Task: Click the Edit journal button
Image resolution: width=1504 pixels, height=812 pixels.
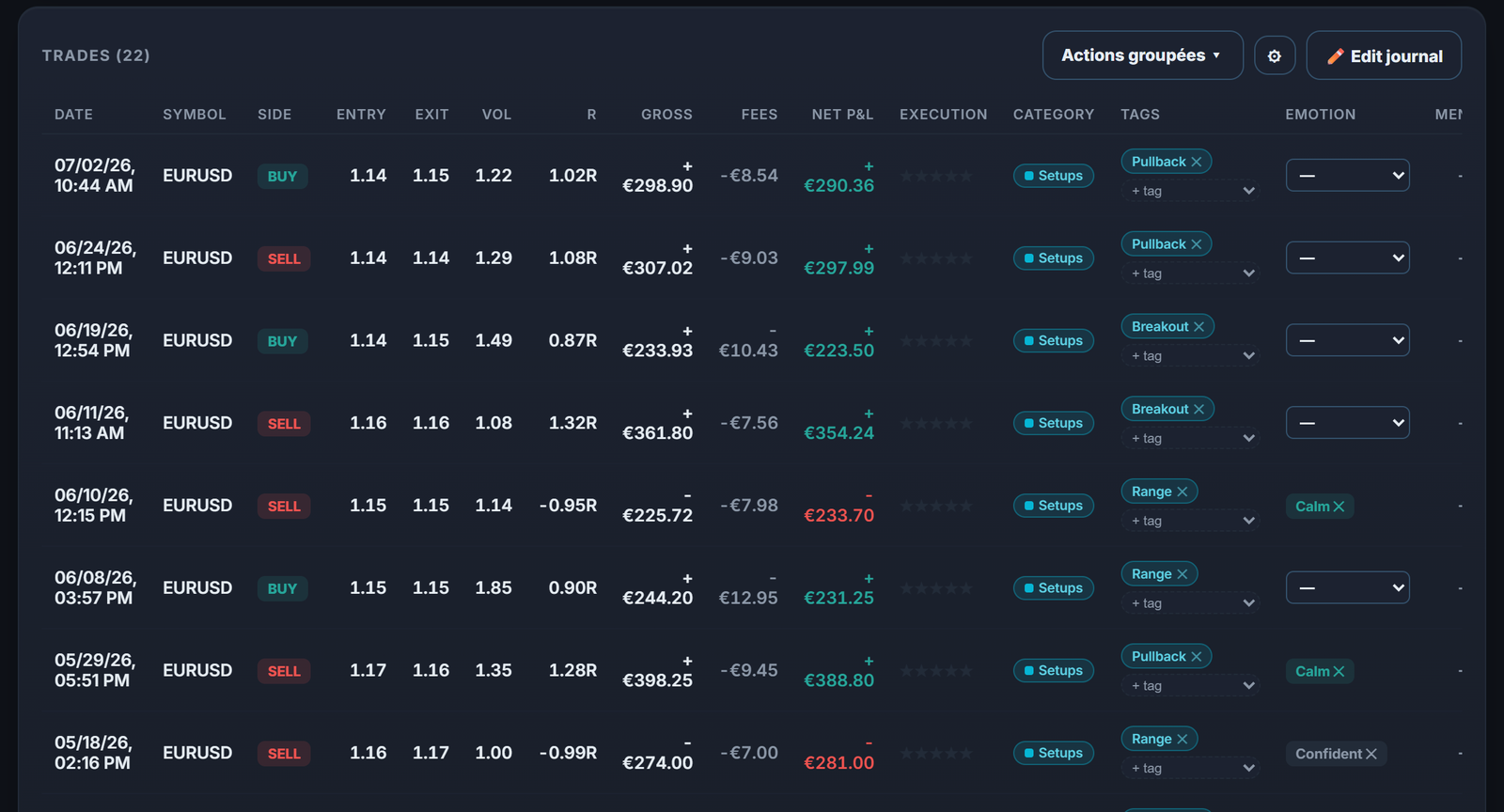Action: coord(1384,56)
